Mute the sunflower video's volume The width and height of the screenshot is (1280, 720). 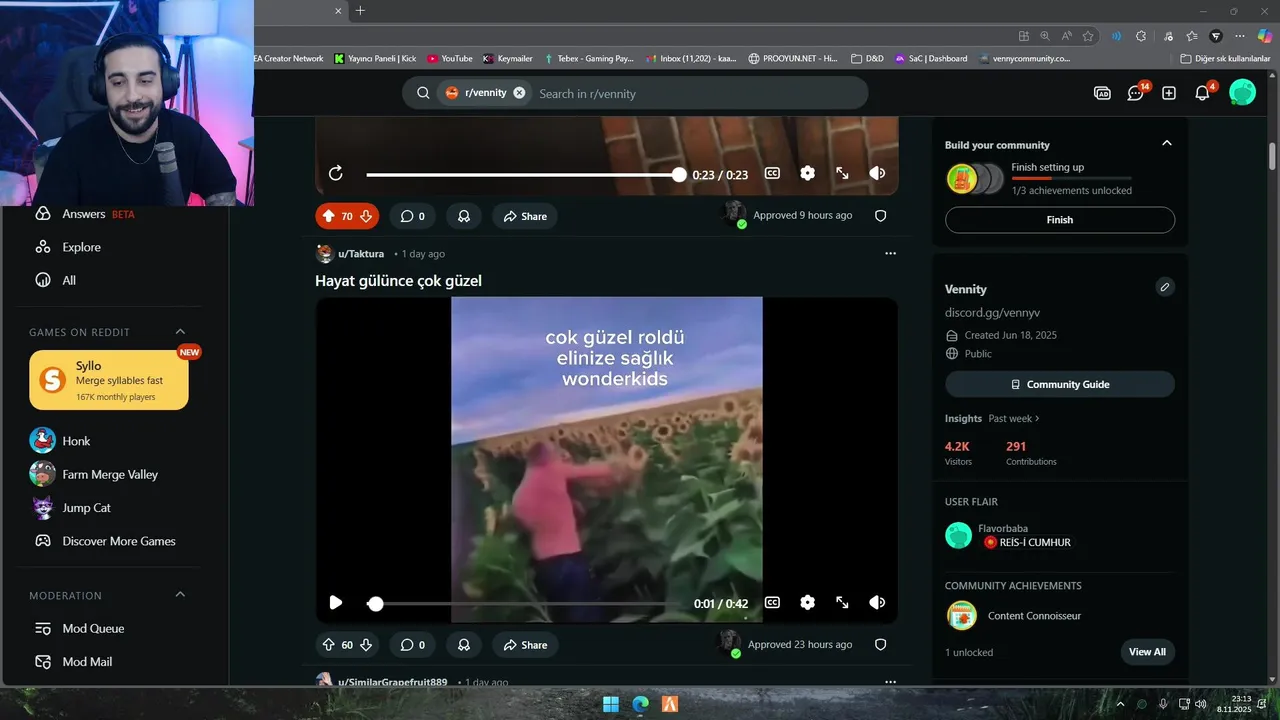tap(877, 603)
